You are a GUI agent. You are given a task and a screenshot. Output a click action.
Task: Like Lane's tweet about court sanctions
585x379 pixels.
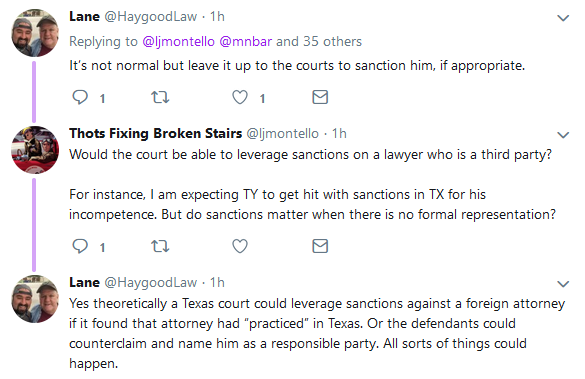(x=240, y=97)
